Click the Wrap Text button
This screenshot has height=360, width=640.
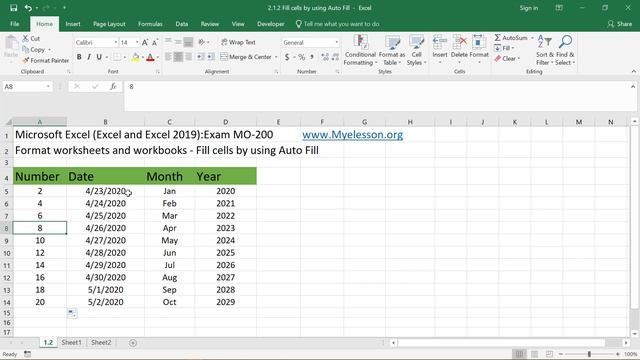238,42
